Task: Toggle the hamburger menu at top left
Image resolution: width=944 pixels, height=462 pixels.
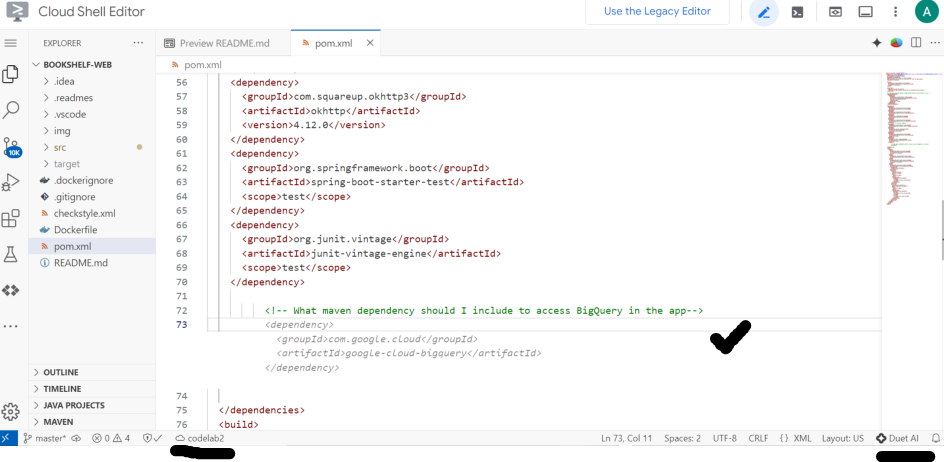Action: tap(11, 43)
